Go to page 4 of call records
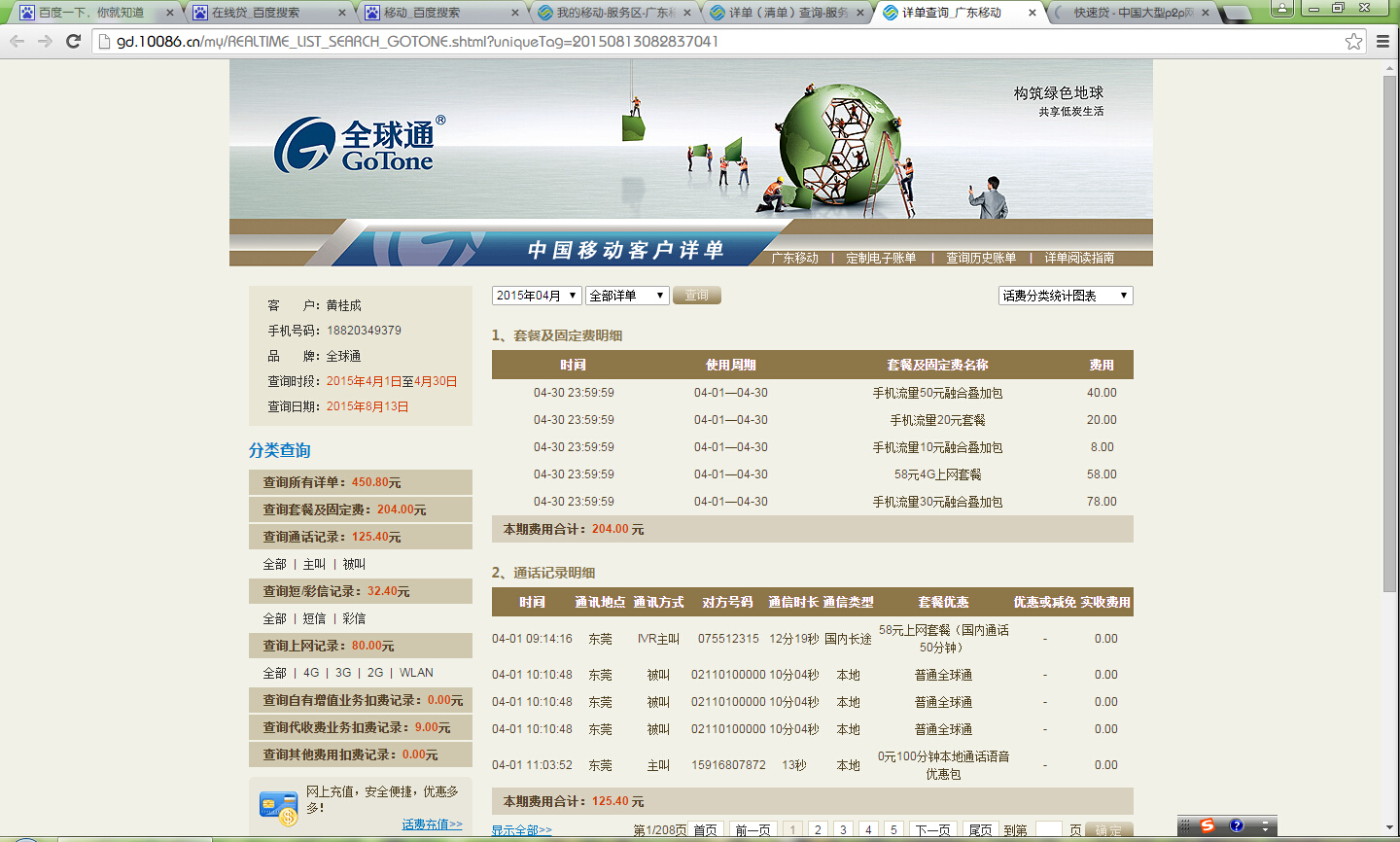This screenshot has width=1400, height=842. (x=868, y=830)
